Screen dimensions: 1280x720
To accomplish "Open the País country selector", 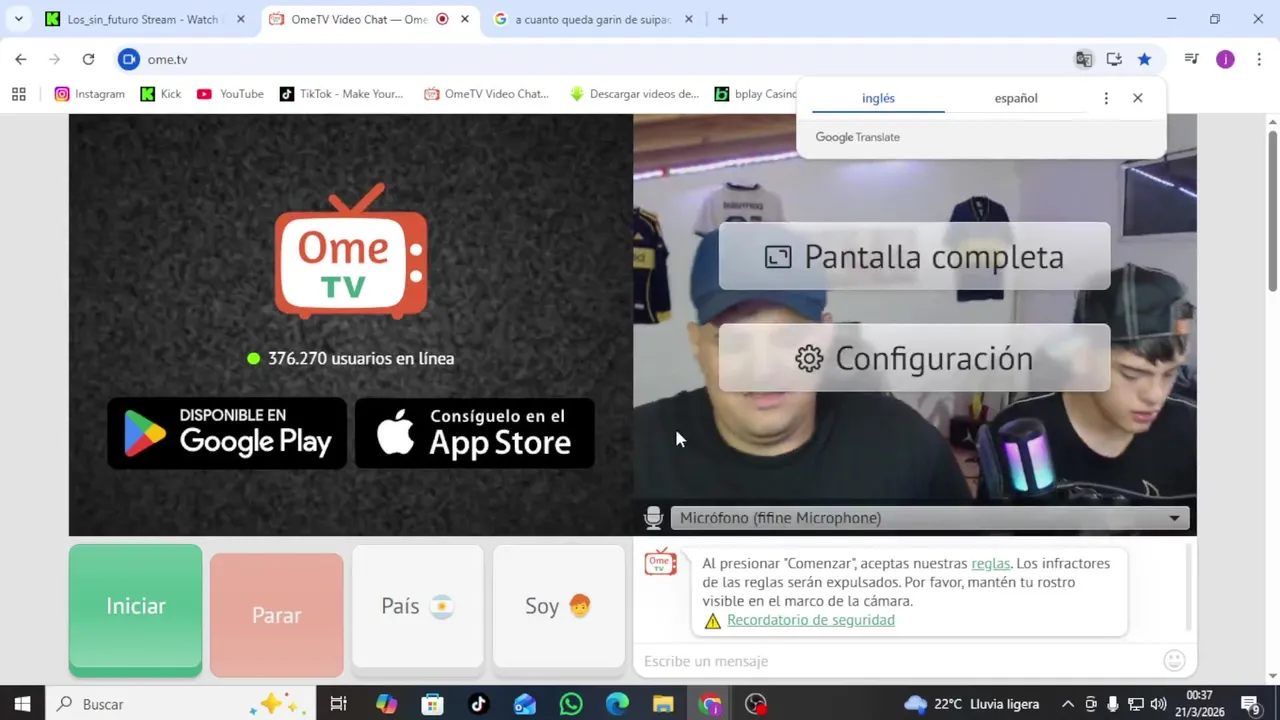I will tap(418, 606).
